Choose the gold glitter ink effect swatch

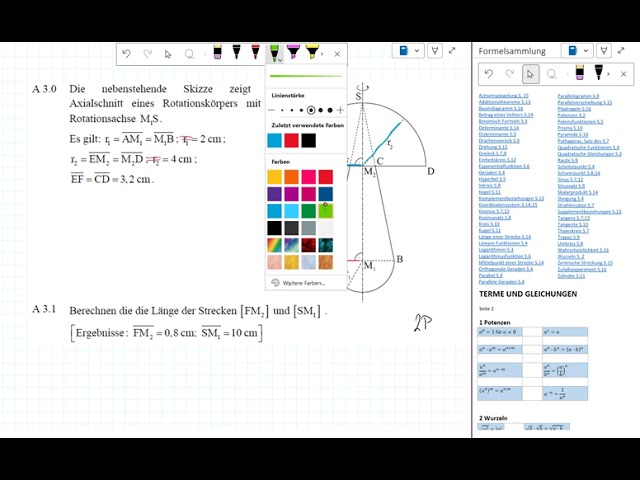pos(291,262)
